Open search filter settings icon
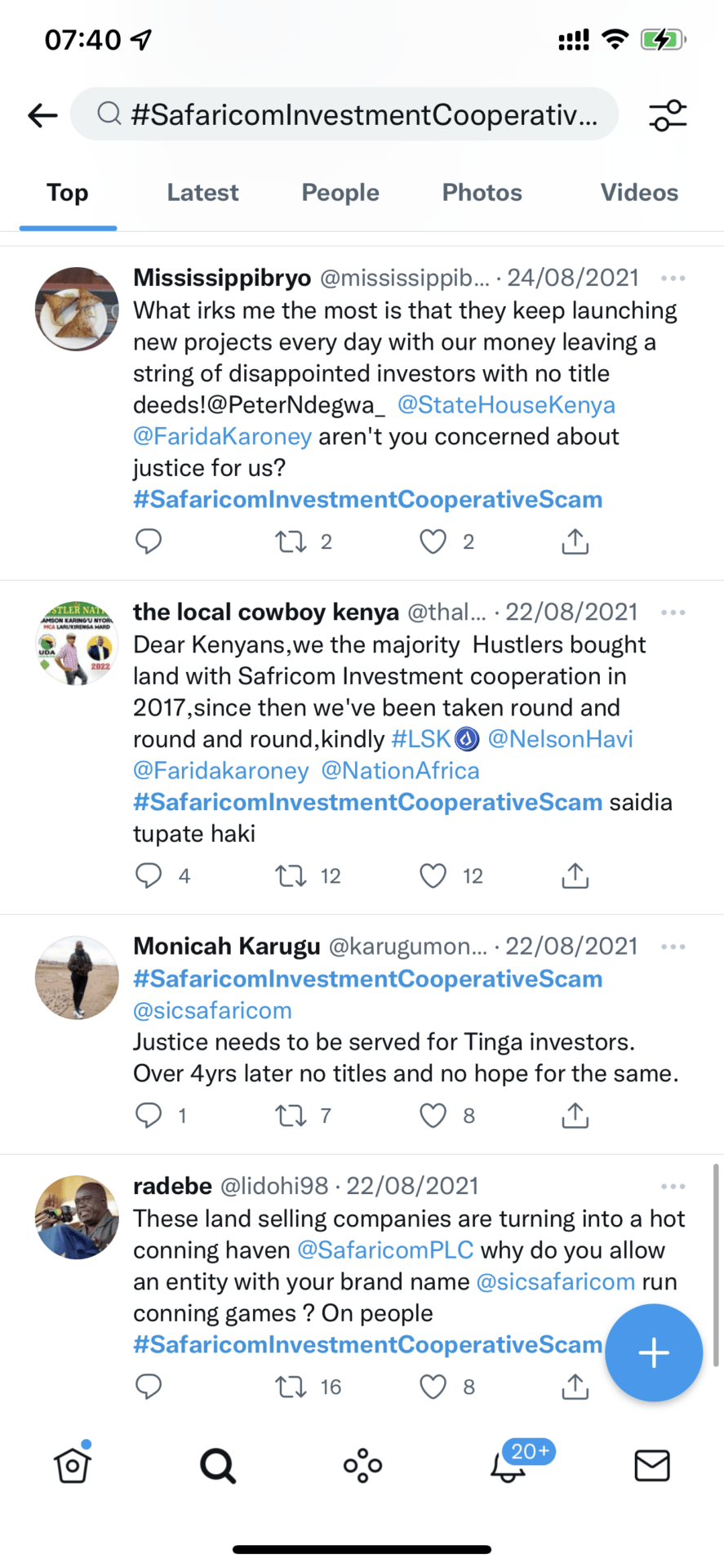Image resolution: width=724 pixels, height=1568 pixels. pyautogui.click(x=668, y=115)
